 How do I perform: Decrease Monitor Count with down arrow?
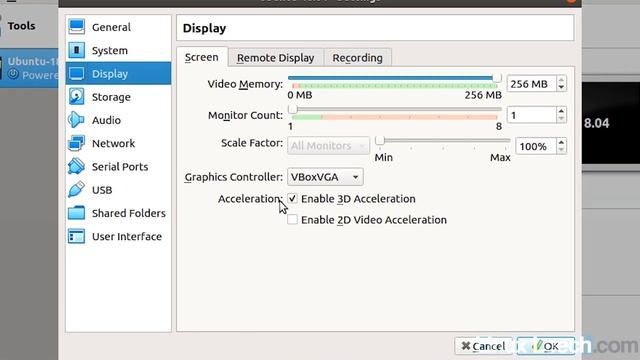[561, 119]
